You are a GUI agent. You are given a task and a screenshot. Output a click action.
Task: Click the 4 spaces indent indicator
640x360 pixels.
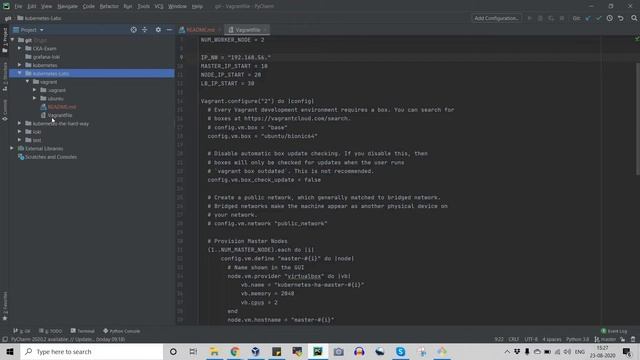552,339
